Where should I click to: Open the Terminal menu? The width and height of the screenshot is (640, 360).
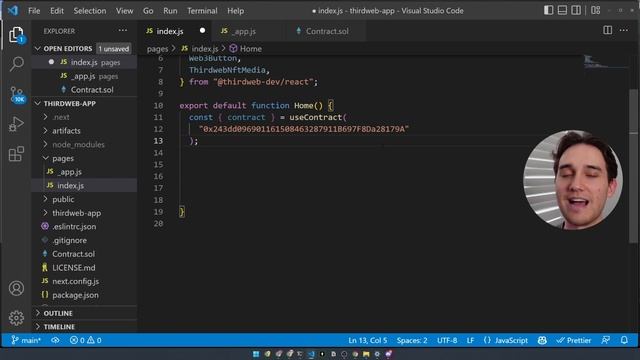[x=202, y=11]
